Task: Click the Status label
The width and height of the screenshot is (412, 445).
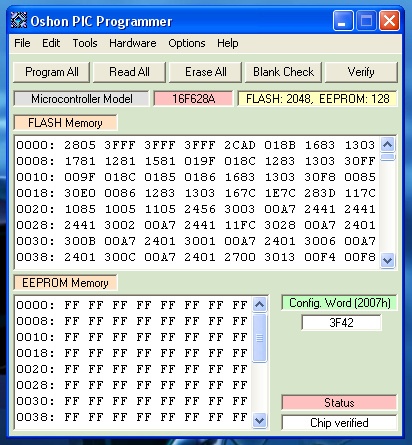Action: point(339,403)
